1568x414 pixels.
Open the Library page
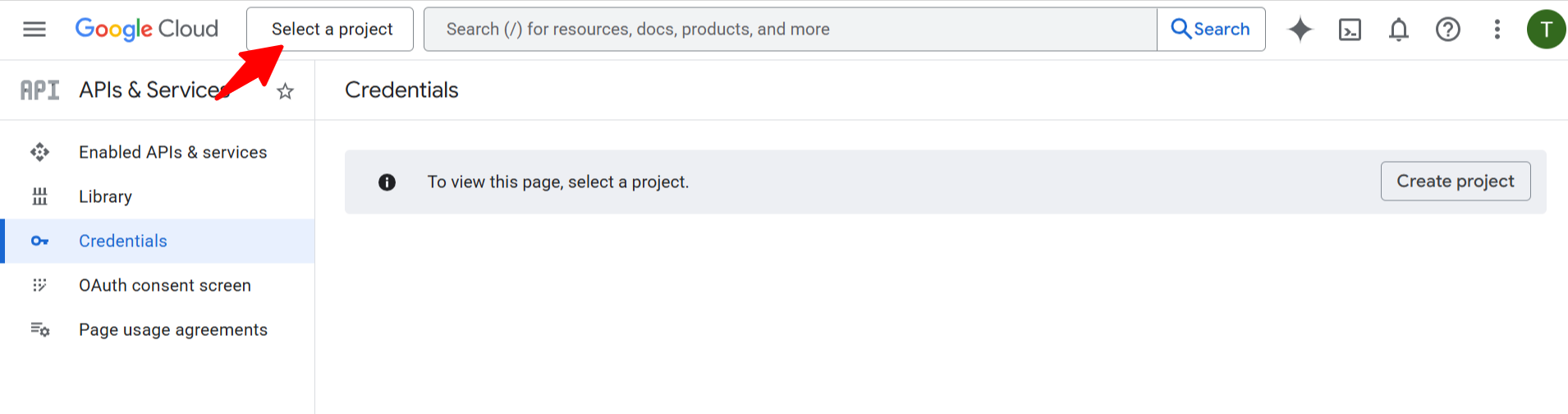(x=105, y=196)
